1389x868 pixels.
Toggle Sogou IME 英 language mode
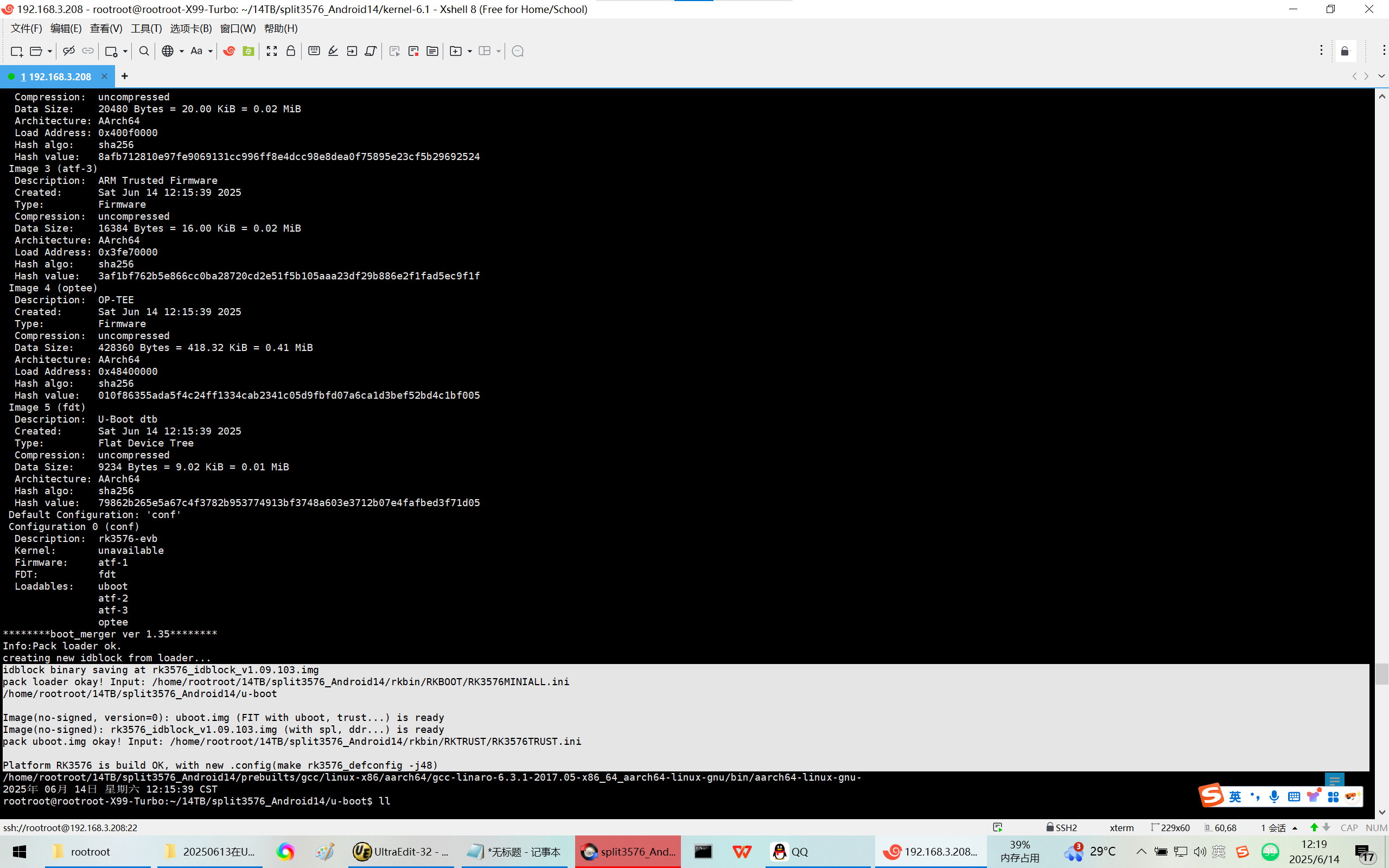(1234, 796)
